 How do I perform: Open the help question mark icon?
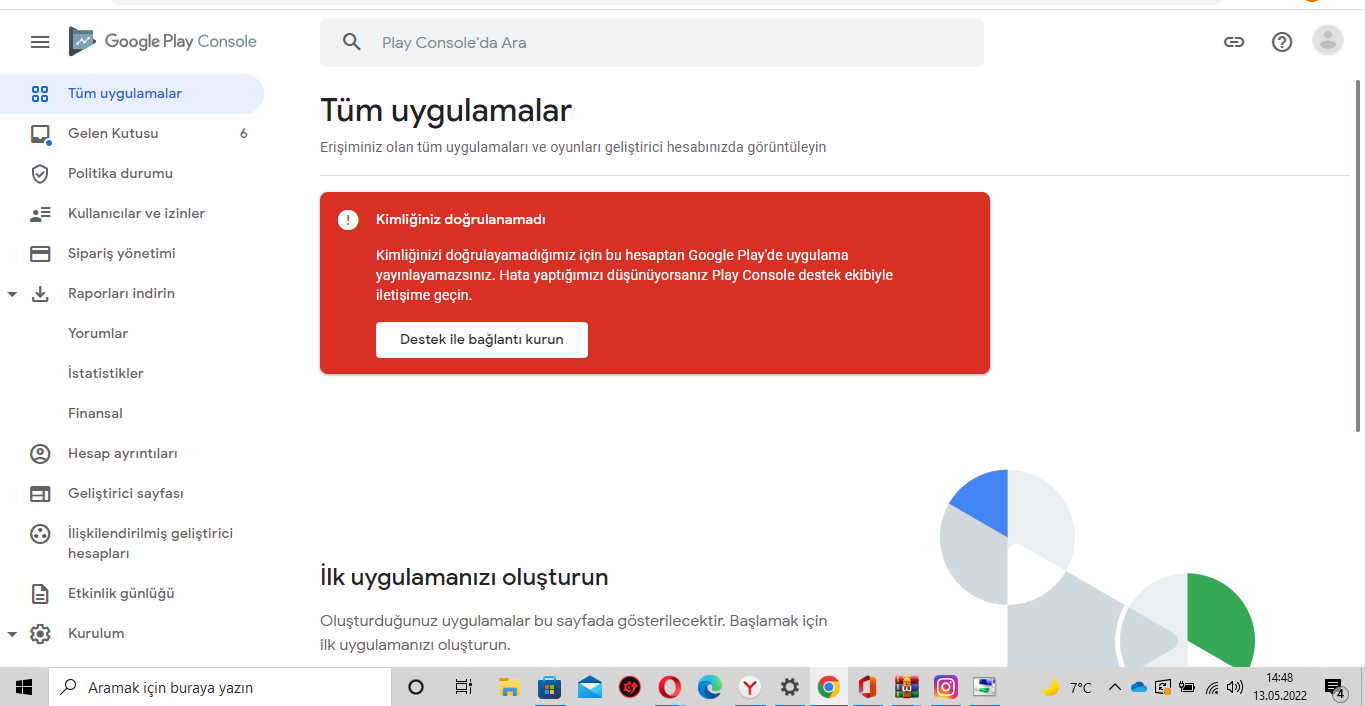click(x=1282, y=42)
